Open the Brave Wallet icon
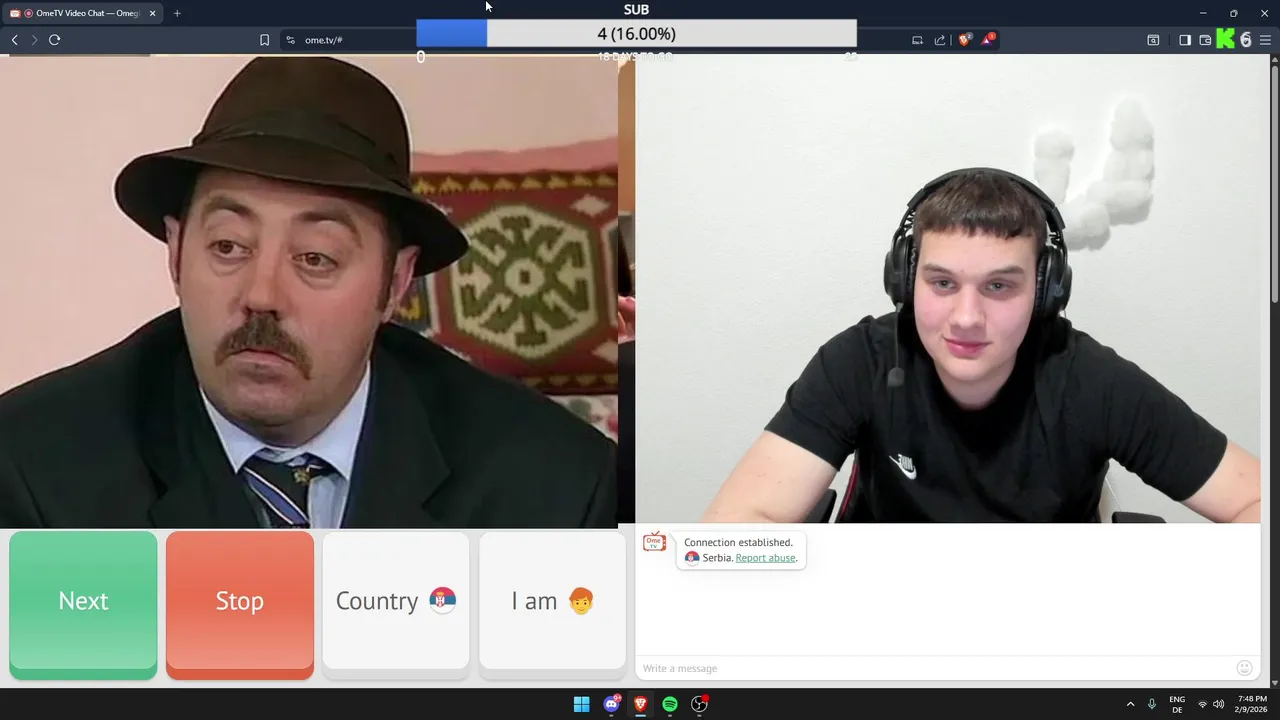 coord(1205,40)
